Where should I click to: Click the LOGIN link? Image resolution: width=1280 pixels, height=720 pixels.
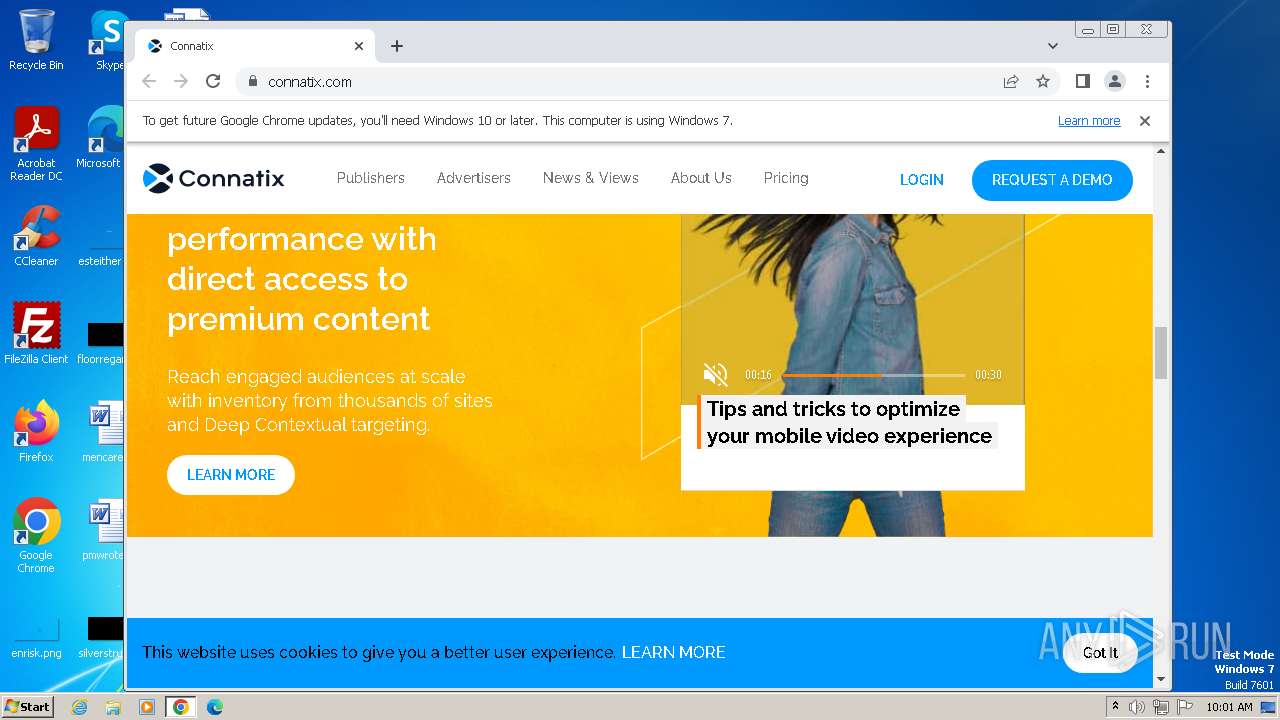922,180
